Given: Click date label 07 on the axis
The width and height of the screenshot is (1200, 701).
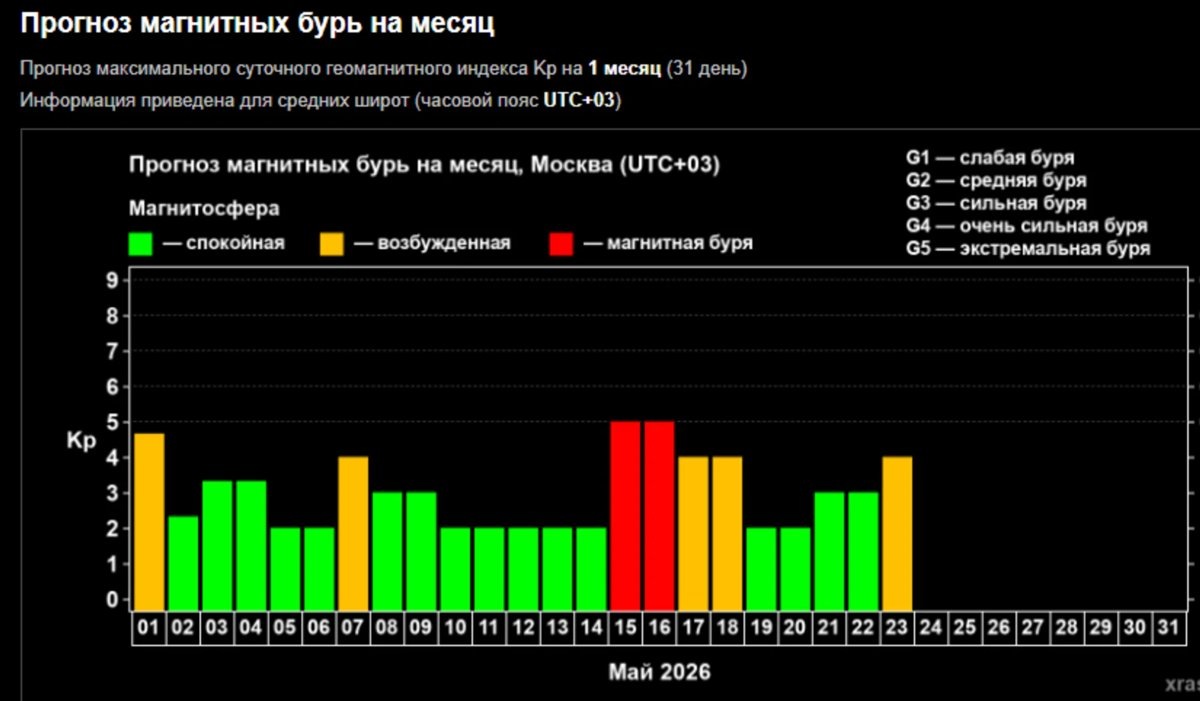Looking at the screenshot, I should [353, 629].
